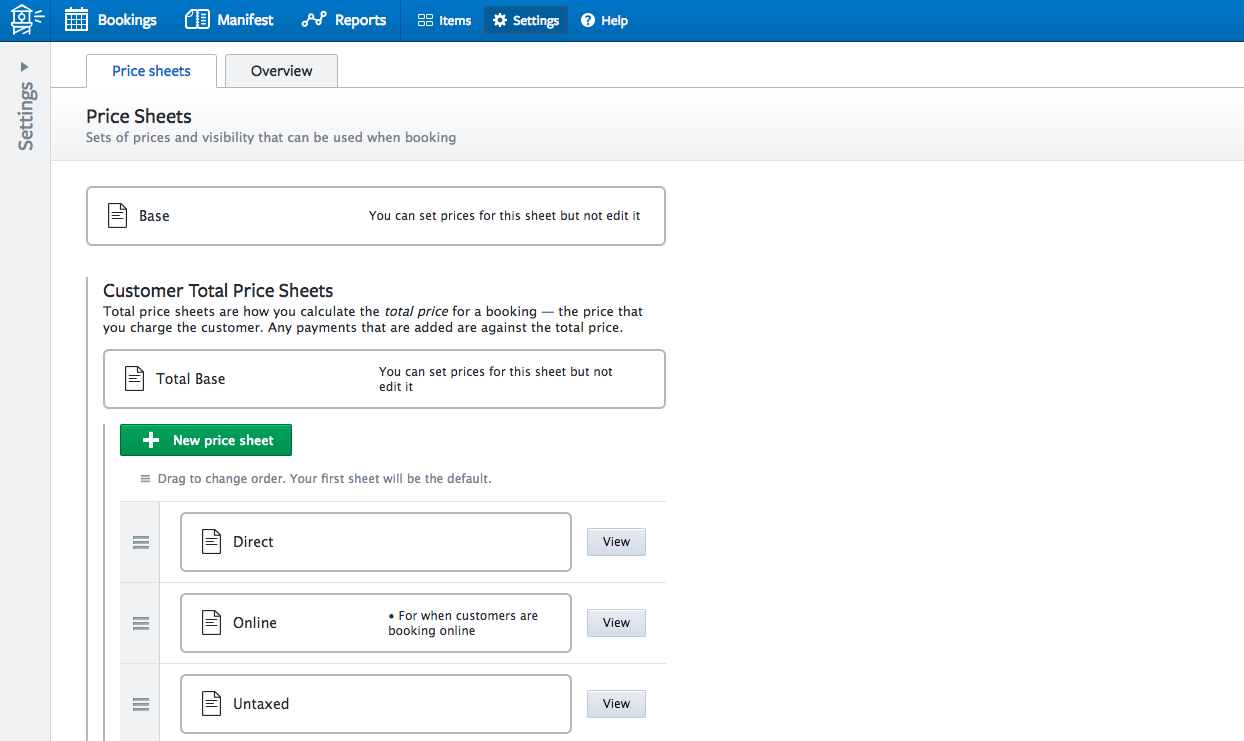Click the Bookings calendar icon
1244x741 pixels.
[77, 20]
